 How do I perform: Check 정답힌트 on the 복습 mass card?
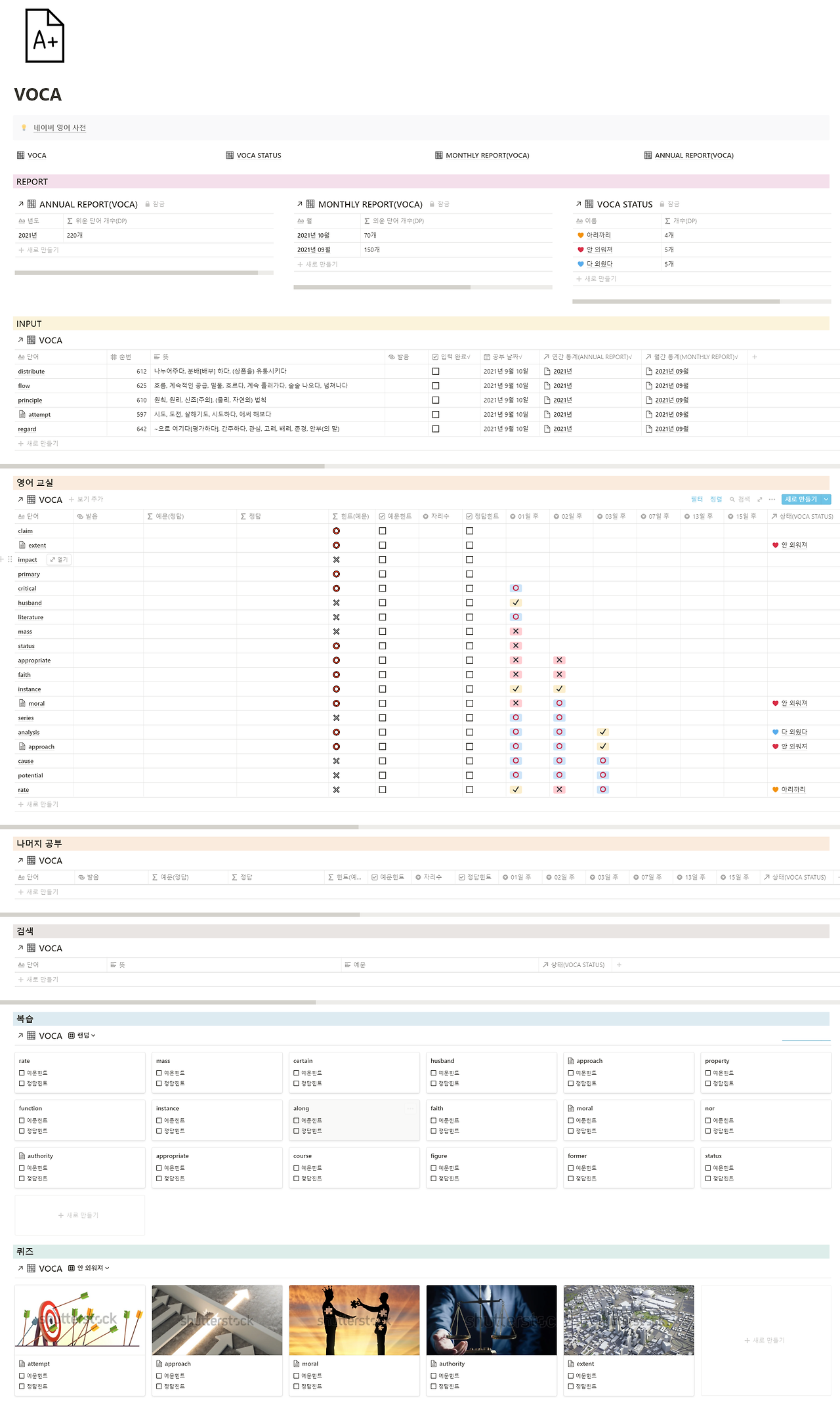click(x=159, y=1083)
